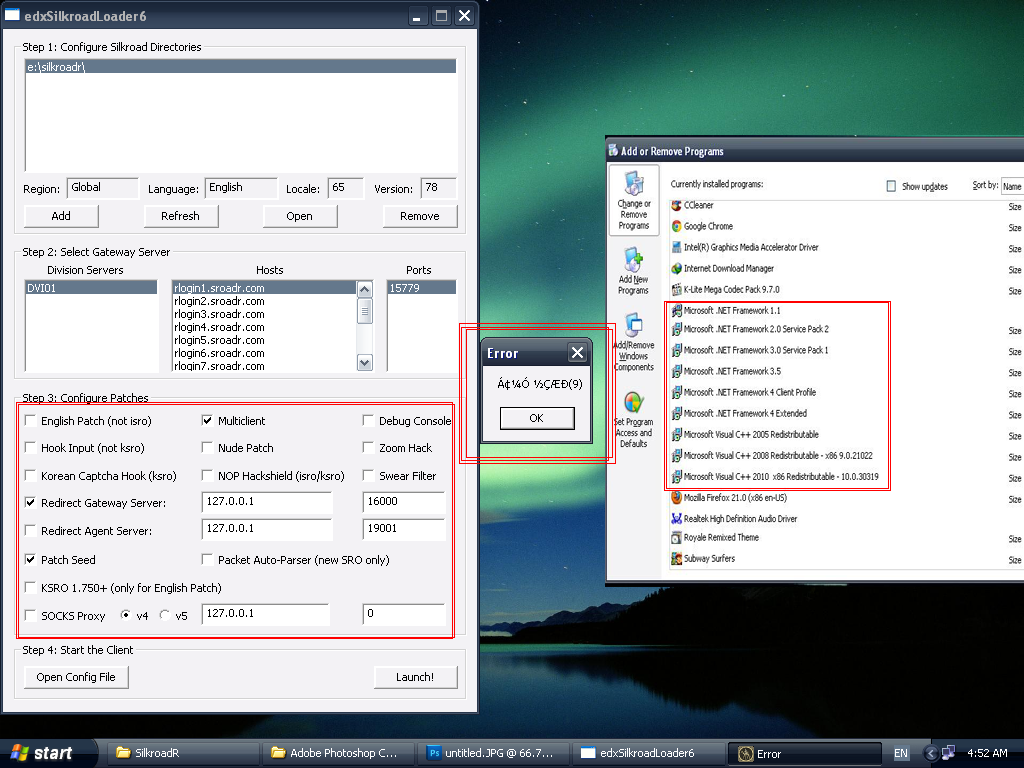Switch to Error taskbar item
The width and height of the screenshot is (1024, 768).
point(805,753)
